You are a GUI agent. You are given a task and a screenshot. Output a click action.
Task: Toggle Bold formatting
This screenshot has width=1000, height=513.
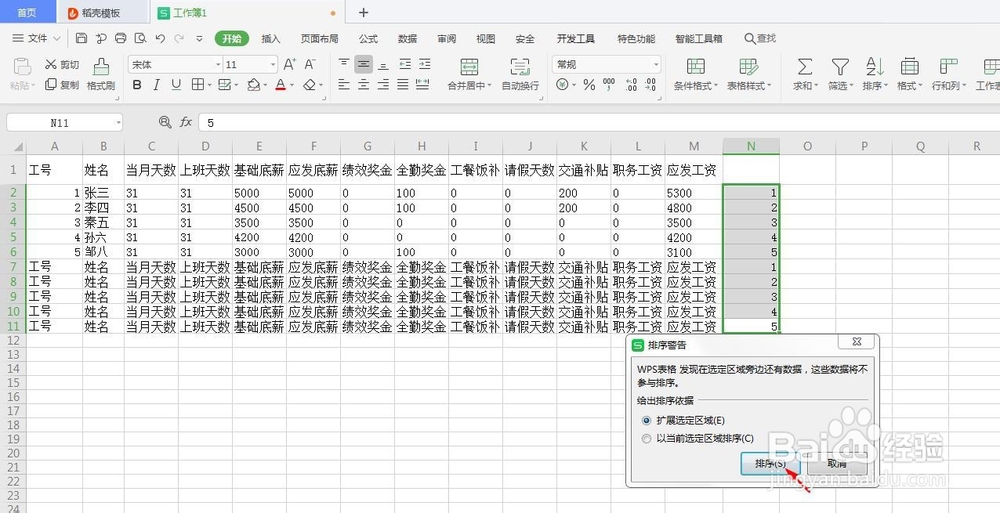(x=136, y=85)
